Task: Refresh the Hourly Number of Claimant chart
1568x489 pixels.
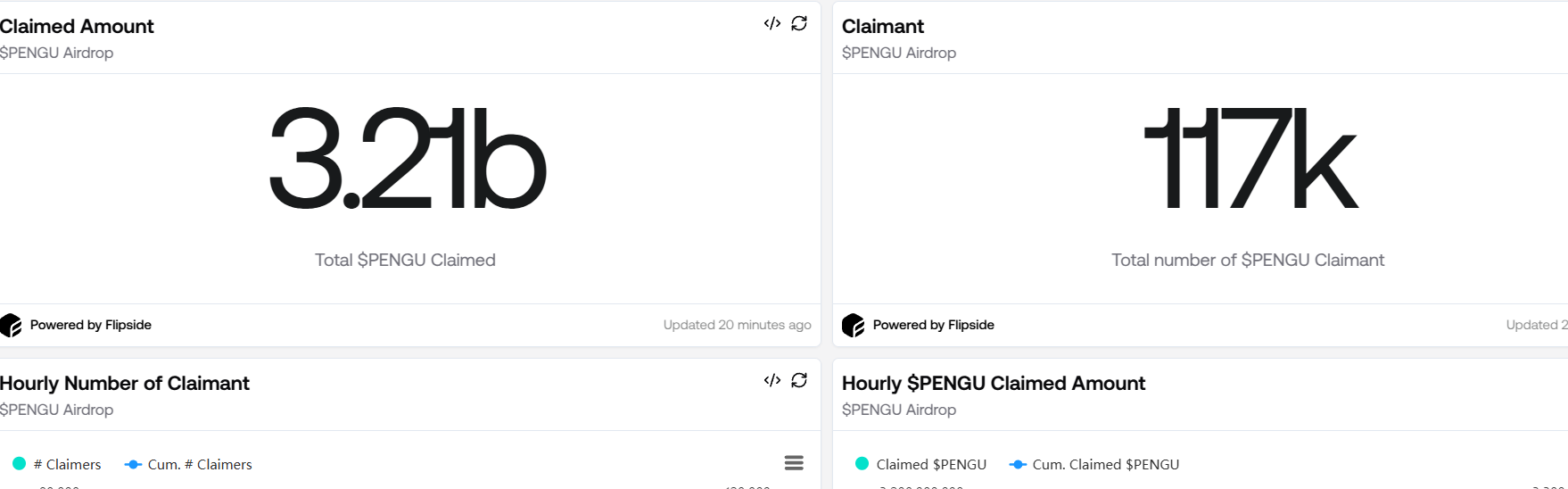Action: pos(799,380)
